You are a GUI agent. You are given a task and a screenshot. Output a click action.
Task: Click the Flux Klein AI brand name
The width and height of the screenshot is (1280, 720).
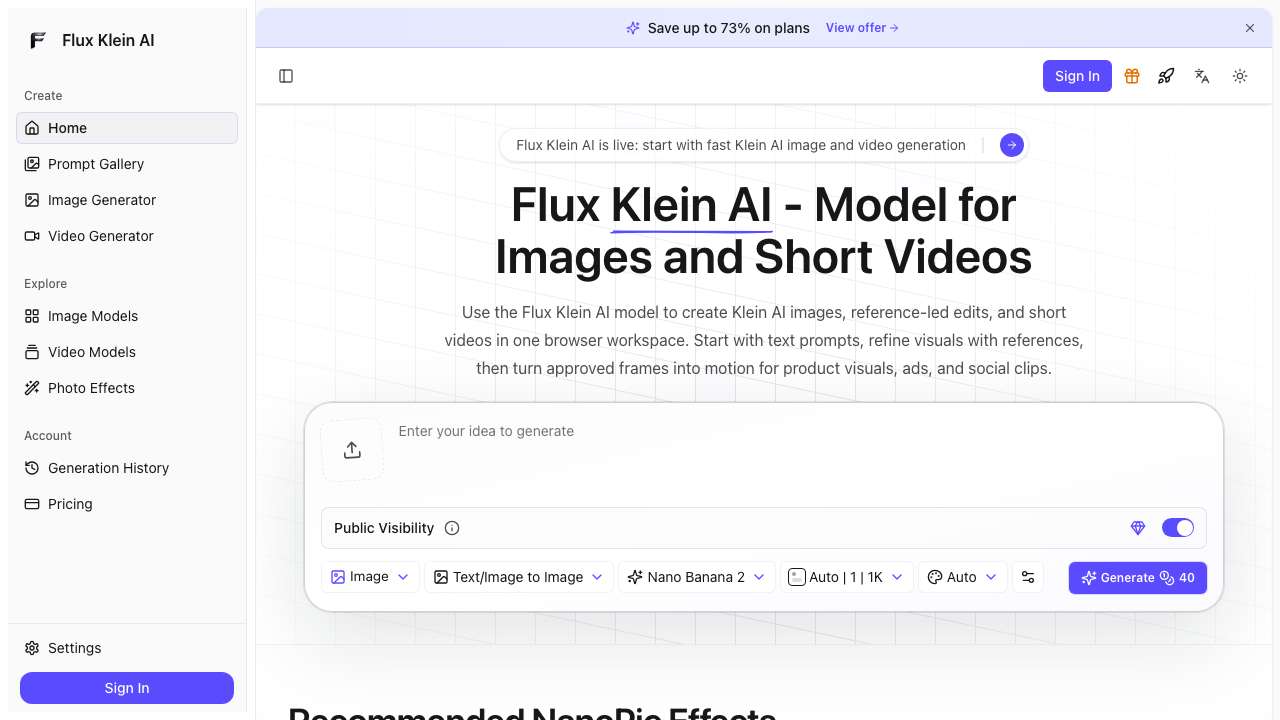(x=108, y=40)
